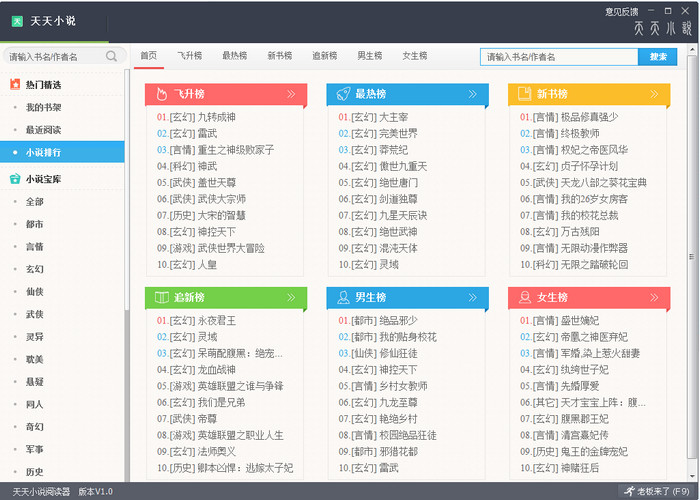The height and width of the screenshot is (500, 700).
Task: Click the book icon on 新书榜 panel
Action: [x=523, y=95]
